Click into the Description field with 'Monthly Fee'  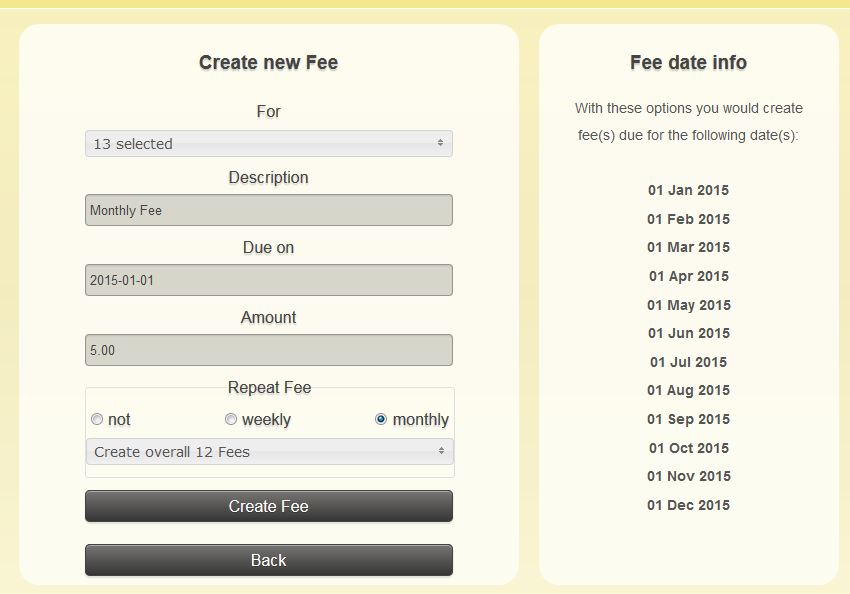(x=268, y=210)
